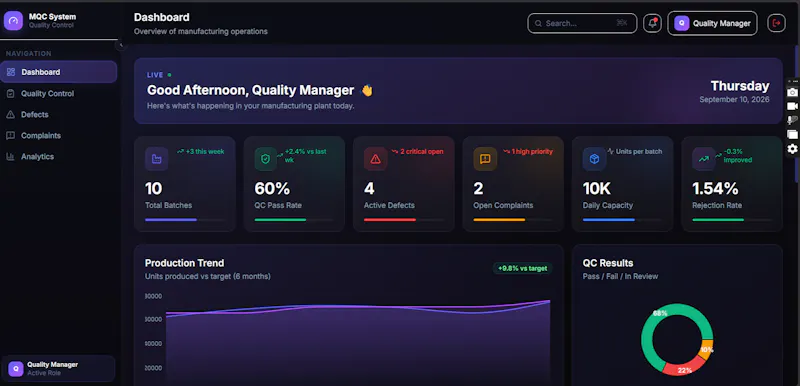
Task: Open Analytics navigation item
Action: pyautogui.click(x=59, y=157)
